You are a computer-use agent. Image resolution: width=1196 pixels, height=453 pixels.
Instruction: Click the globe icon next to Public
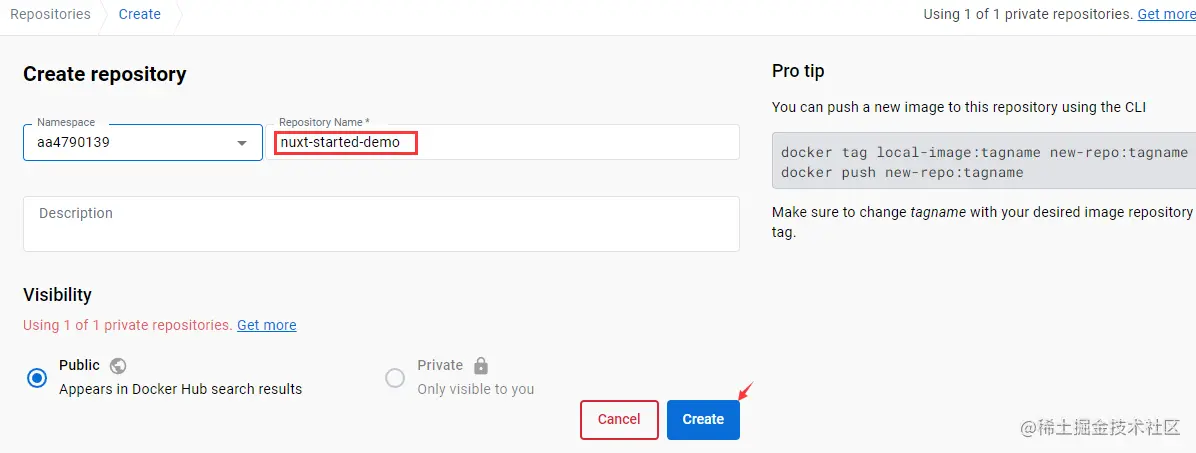(118, 366)
